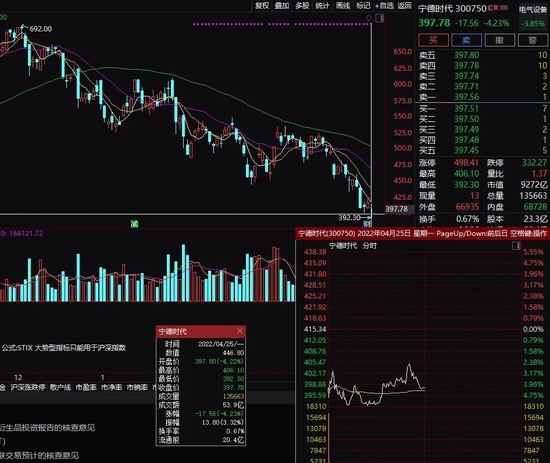550x463 pixels.
Task: Click the 时间 2022/04/25 row in the popup
Action: coord(201,344)
